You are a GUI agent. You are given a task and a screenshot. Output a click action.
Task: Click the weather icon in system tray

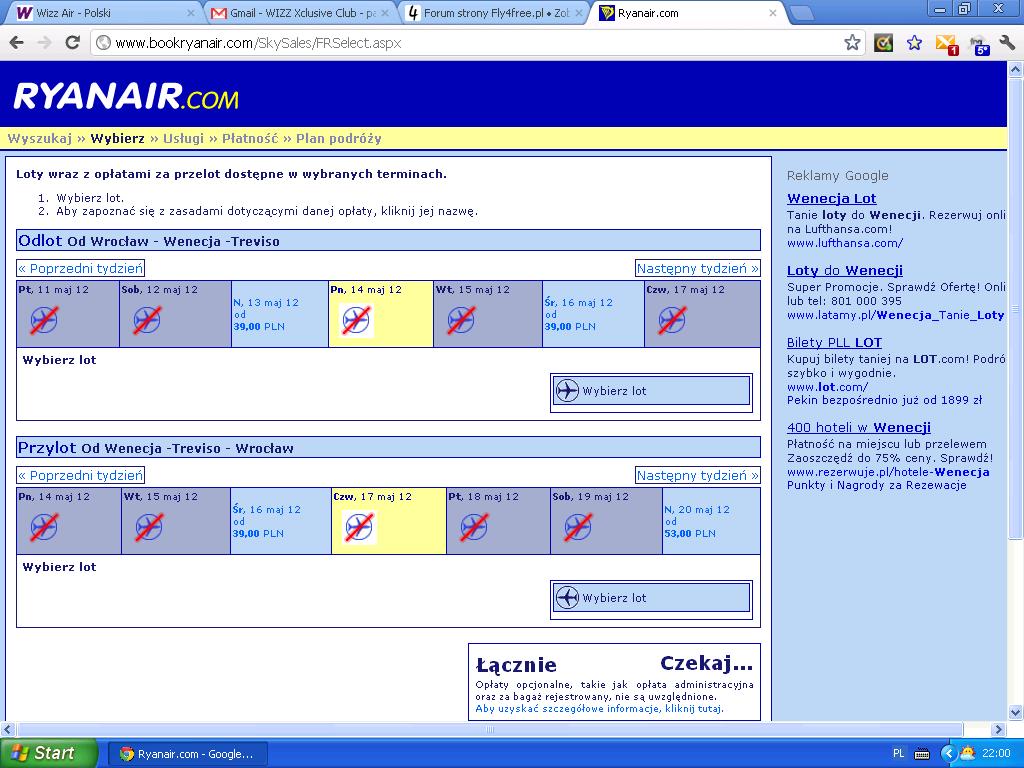point(967,753)
